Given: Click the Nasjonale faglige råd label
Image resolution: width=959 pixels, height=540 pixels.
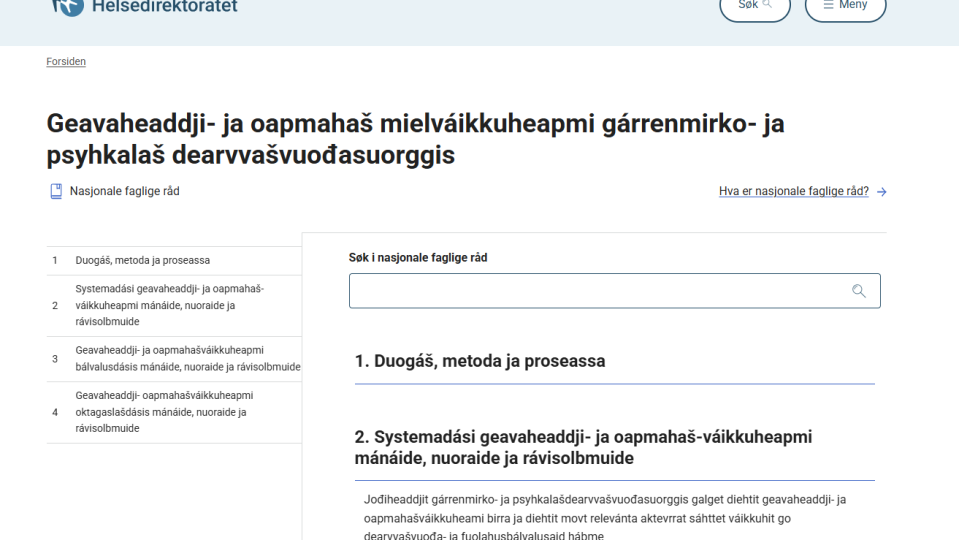Looking at the screenshot, I should (124, 191).
